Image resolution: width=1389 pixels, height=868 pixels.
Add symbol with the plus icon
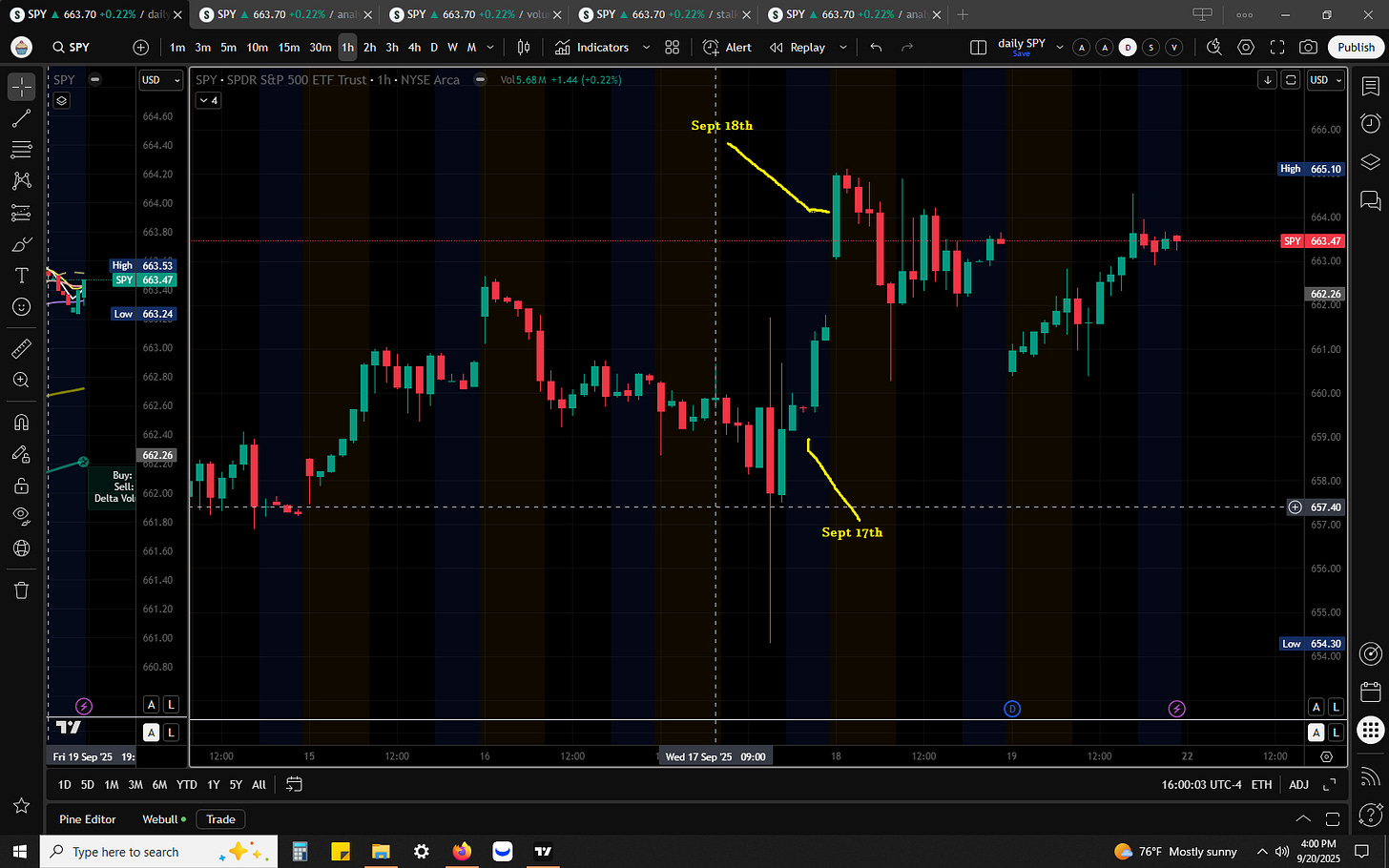coord(141,47)
